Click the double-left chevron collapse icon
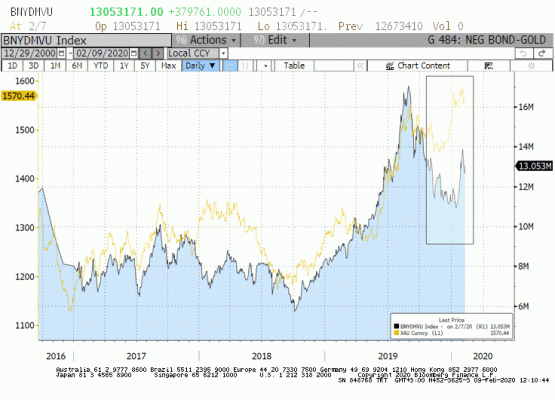 360,66
